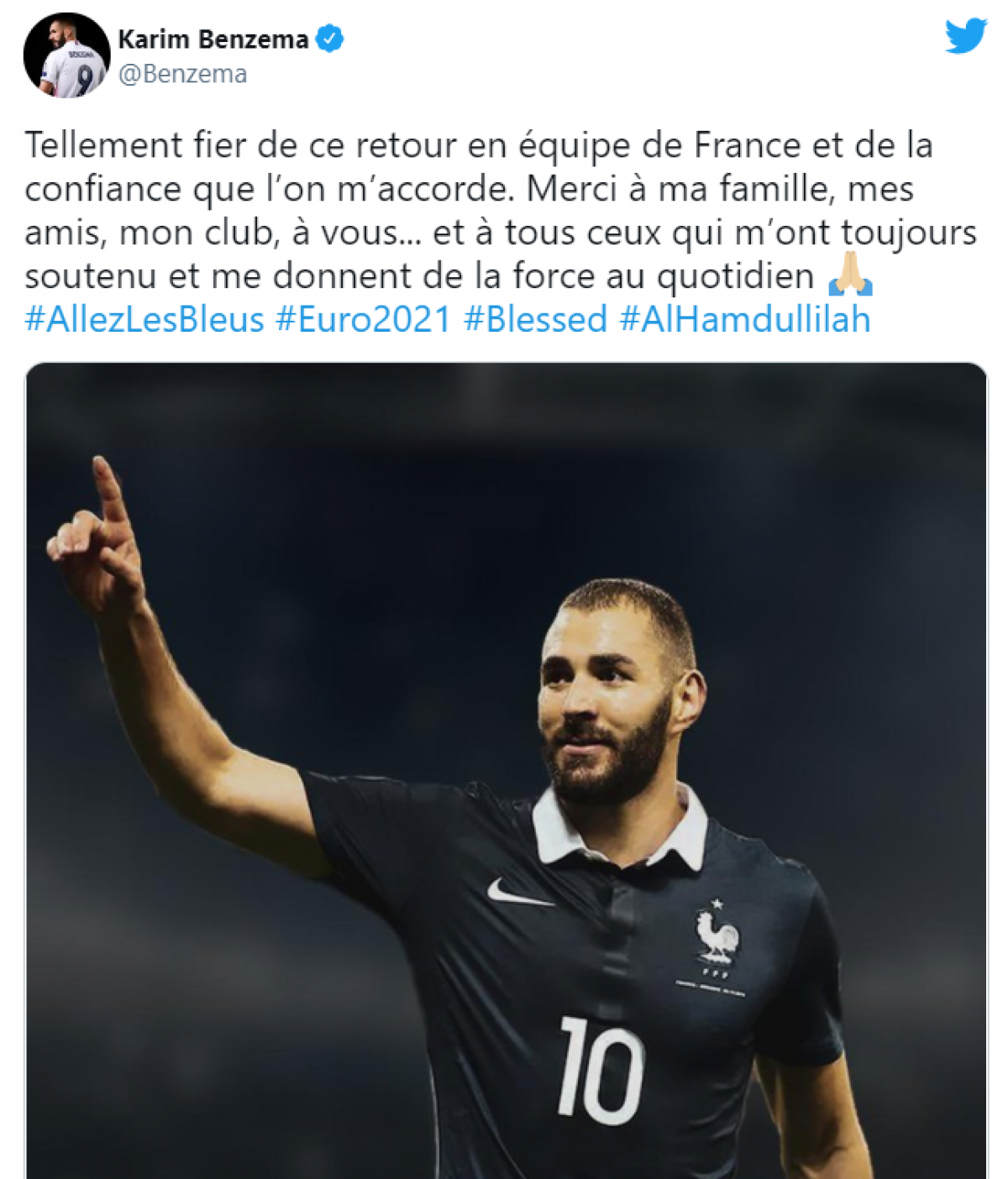
Task: Follow the #Blessed hashtag link
Action: (535, 320)
